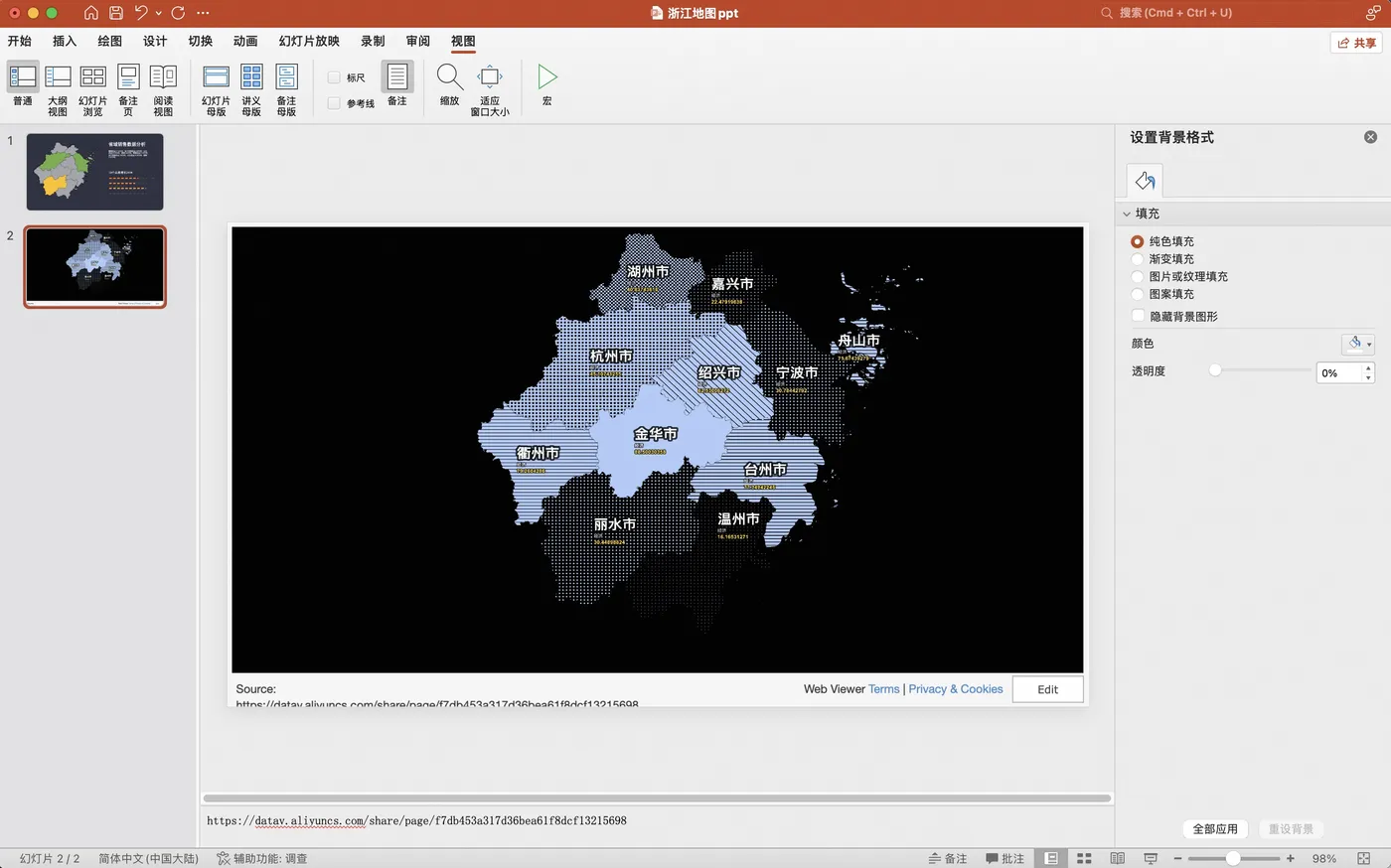1391x868 pixels.
Task: Open the 审阅 review tab
Action: click(x=418, y=41)
